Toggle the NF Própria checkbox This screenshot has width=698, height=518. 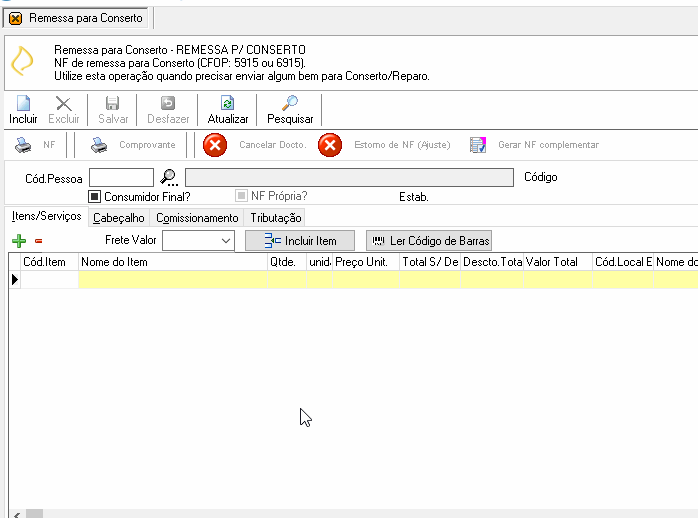241,195
